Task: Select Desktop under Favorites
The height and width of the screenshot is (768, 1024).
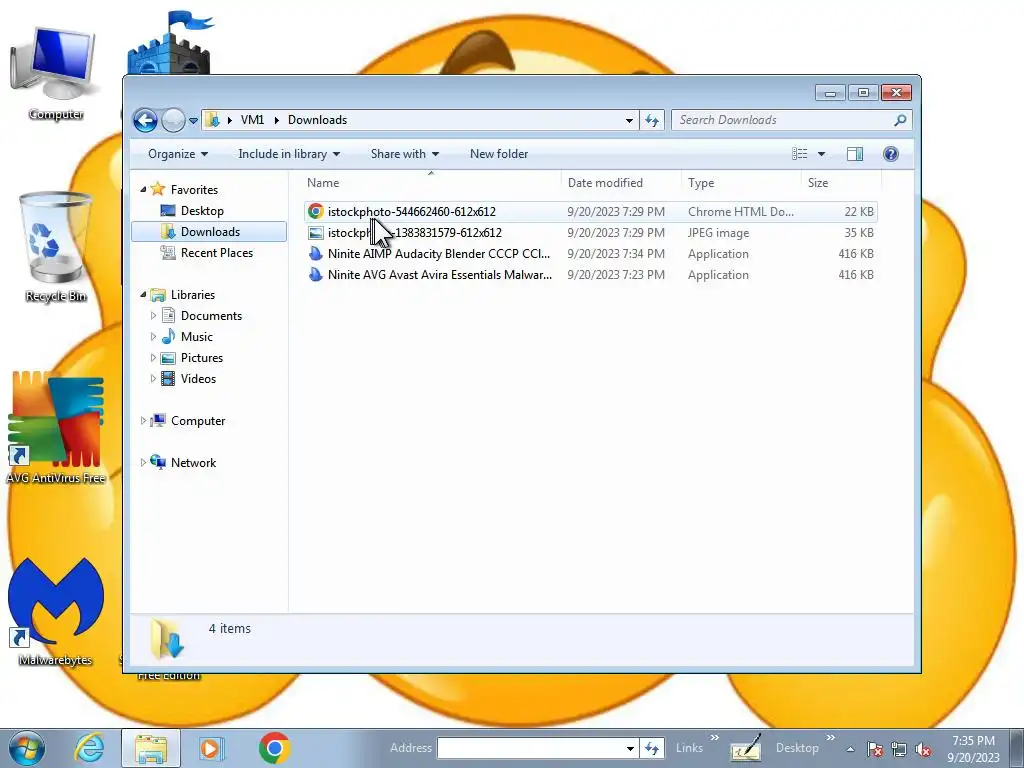Action: (202, 211)
